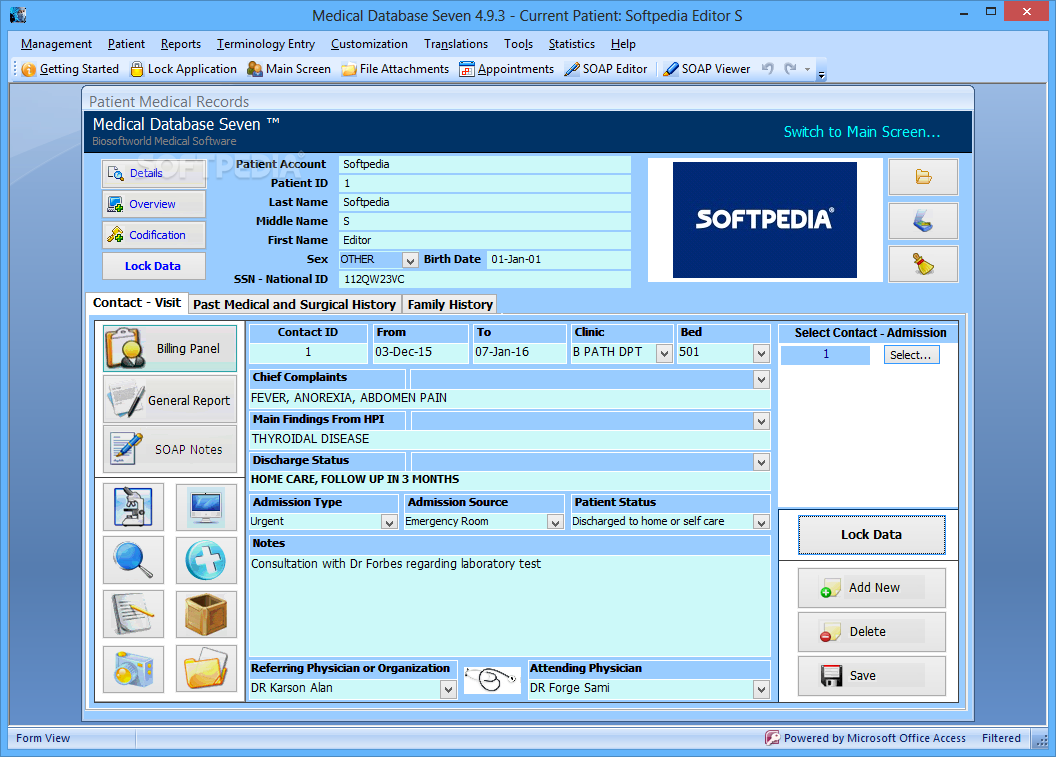The image size is (1056, 757).
Task: Open Codification button
Action: pyautogui.click(x=154, y=235)
